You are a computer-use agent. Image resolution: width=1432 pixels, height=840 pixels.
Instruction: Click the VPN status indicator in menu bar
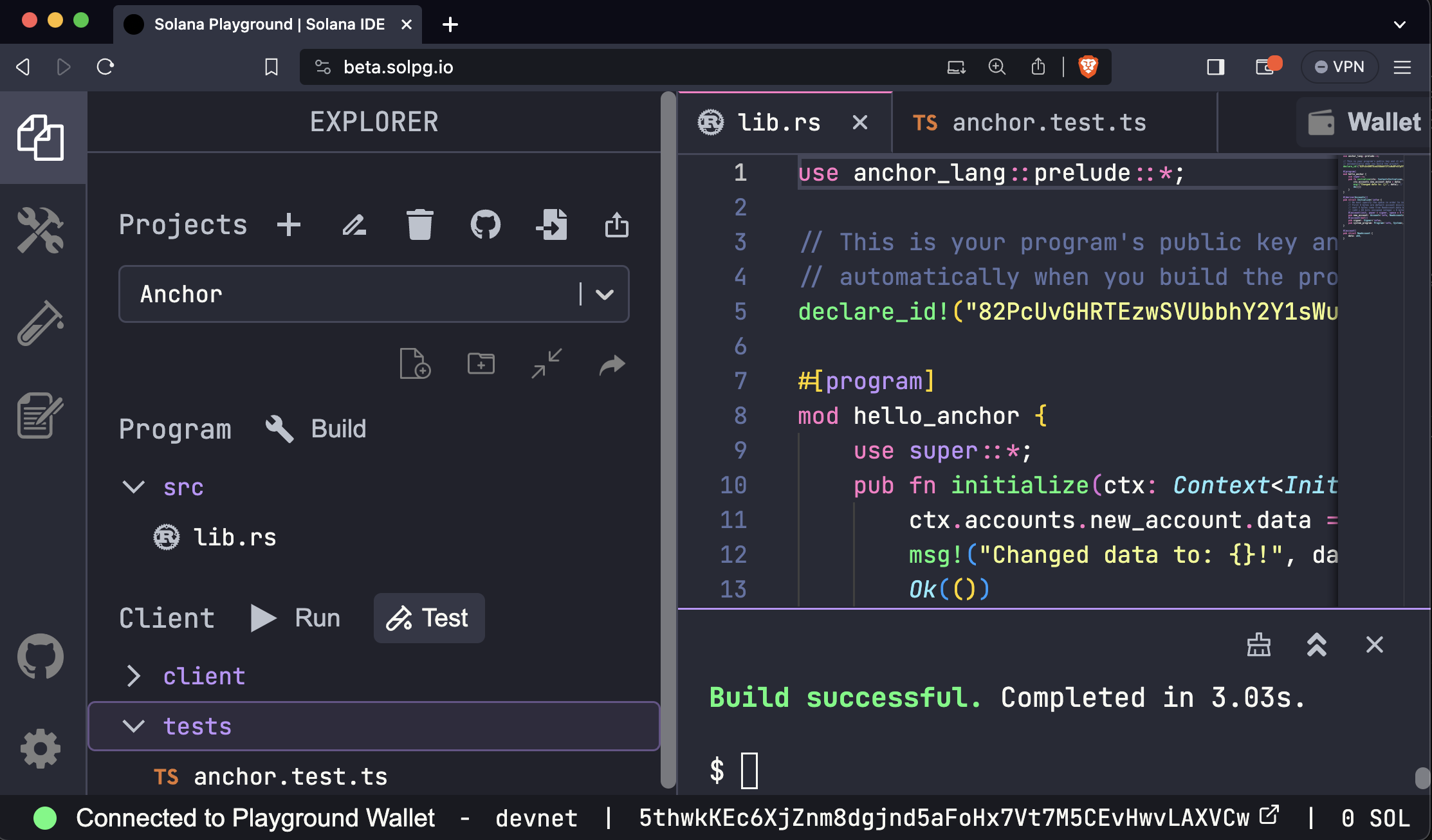coord(1341,68)
